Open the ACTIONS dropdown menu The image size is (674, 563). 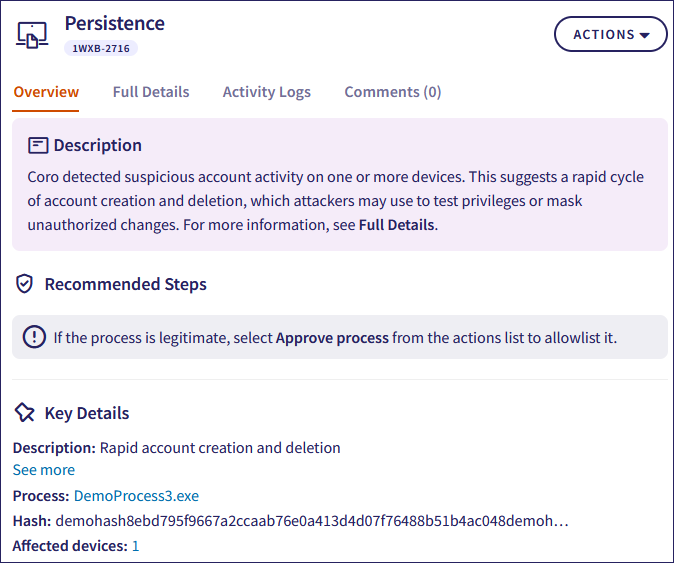pyautogui.click(x=610, y=34)
